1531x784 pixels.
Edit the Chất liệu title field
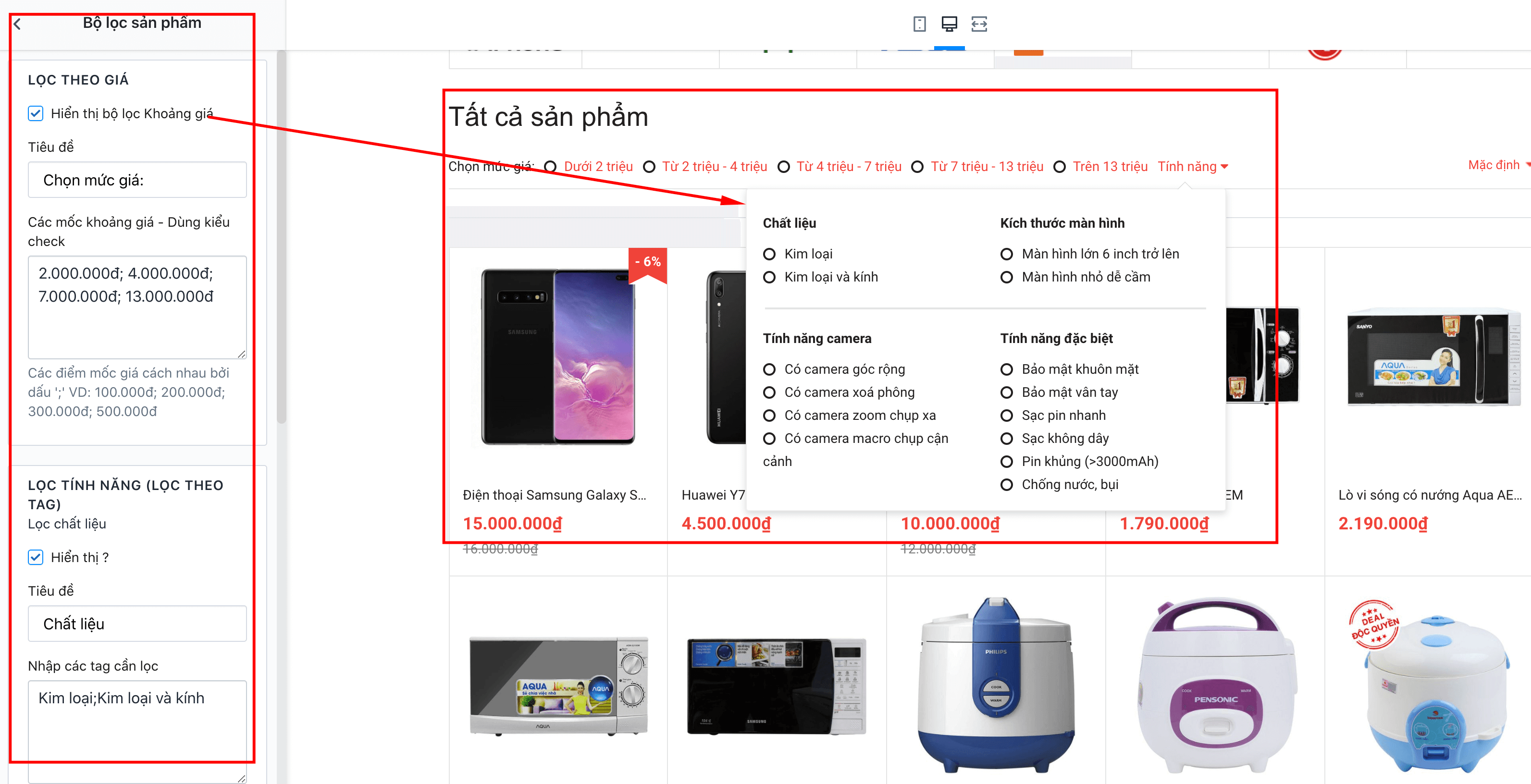[137, 624]
